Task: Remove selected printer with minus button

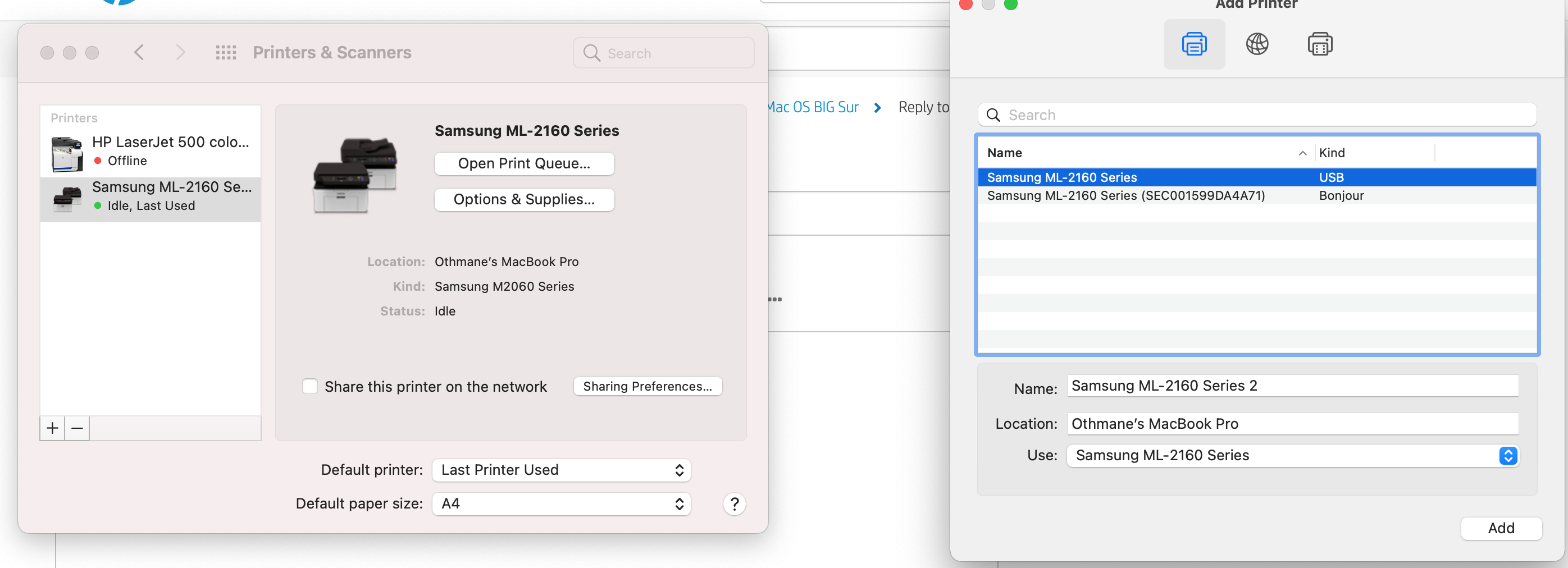Action: (x=78, y=428)
